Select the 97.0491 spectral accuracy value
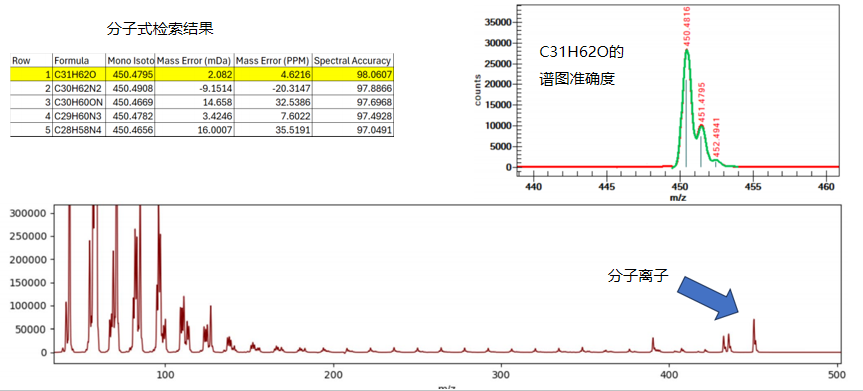This screenshot has width=863, height=391. [x=353, y=129]
